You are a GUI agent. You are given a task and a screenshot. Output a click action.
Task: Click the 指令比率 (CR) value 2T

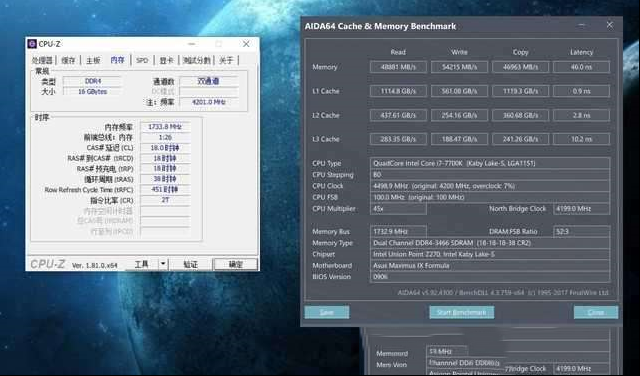165,200
